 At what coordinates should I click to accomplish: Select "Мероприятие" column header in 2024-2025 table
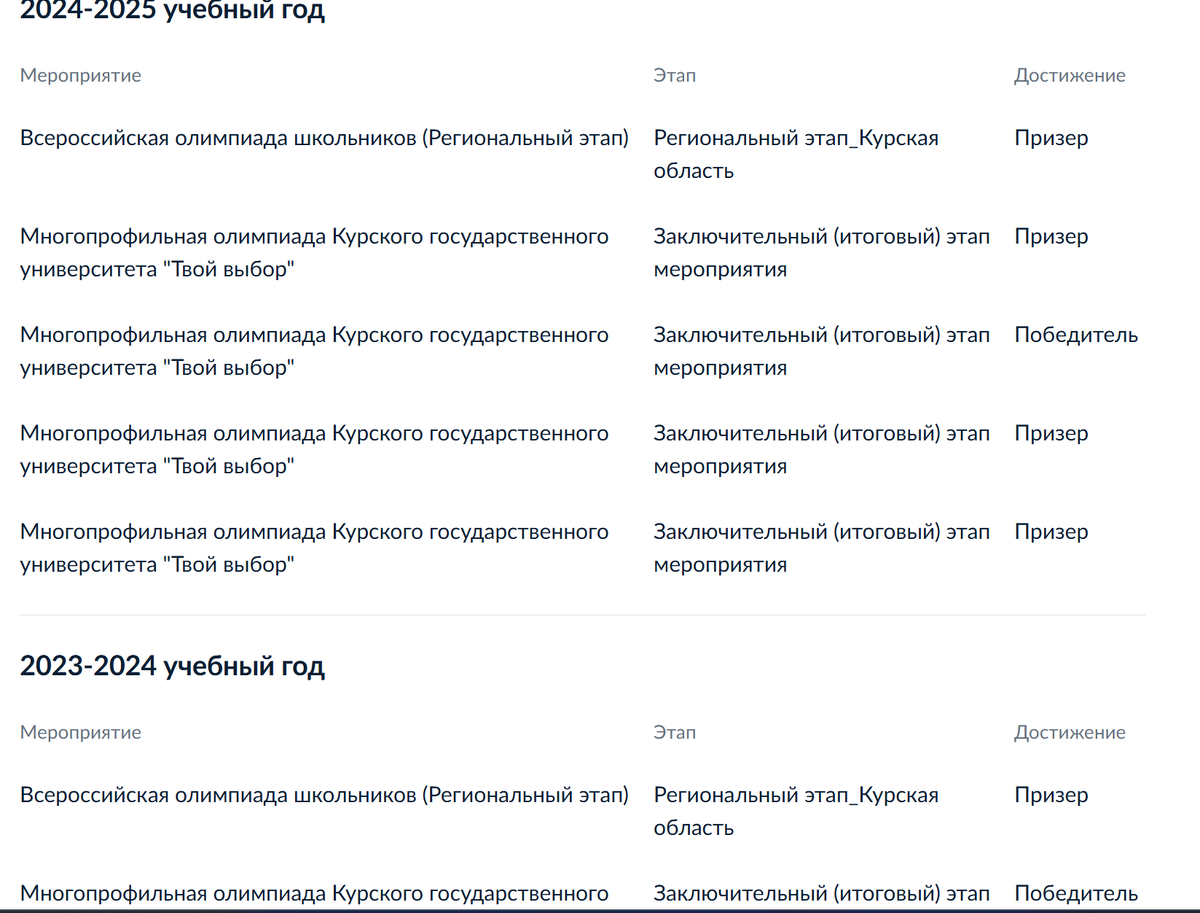tap(81, 76)
